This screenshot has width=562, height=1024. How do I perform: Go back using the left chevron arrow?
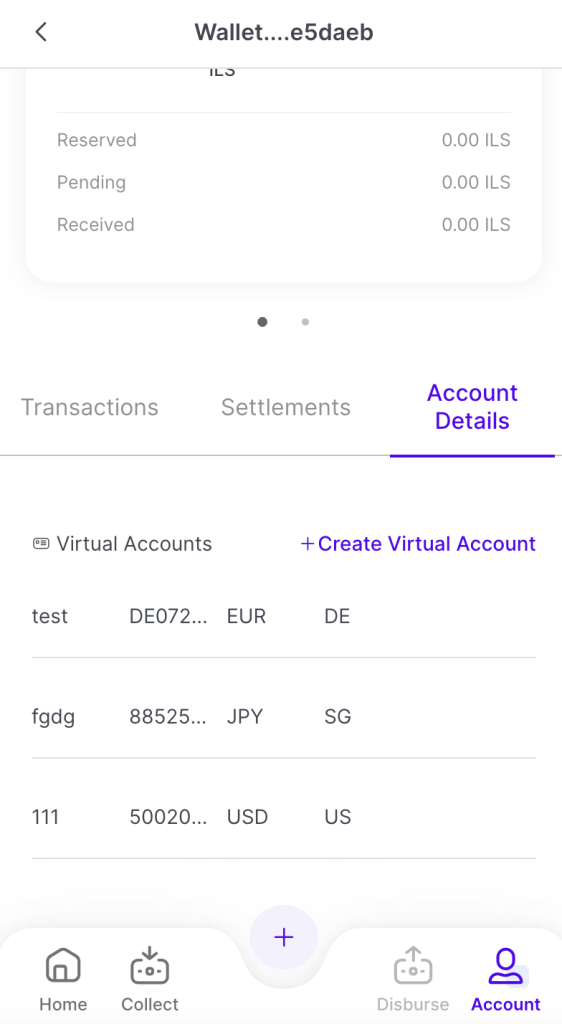click(41, 32)
